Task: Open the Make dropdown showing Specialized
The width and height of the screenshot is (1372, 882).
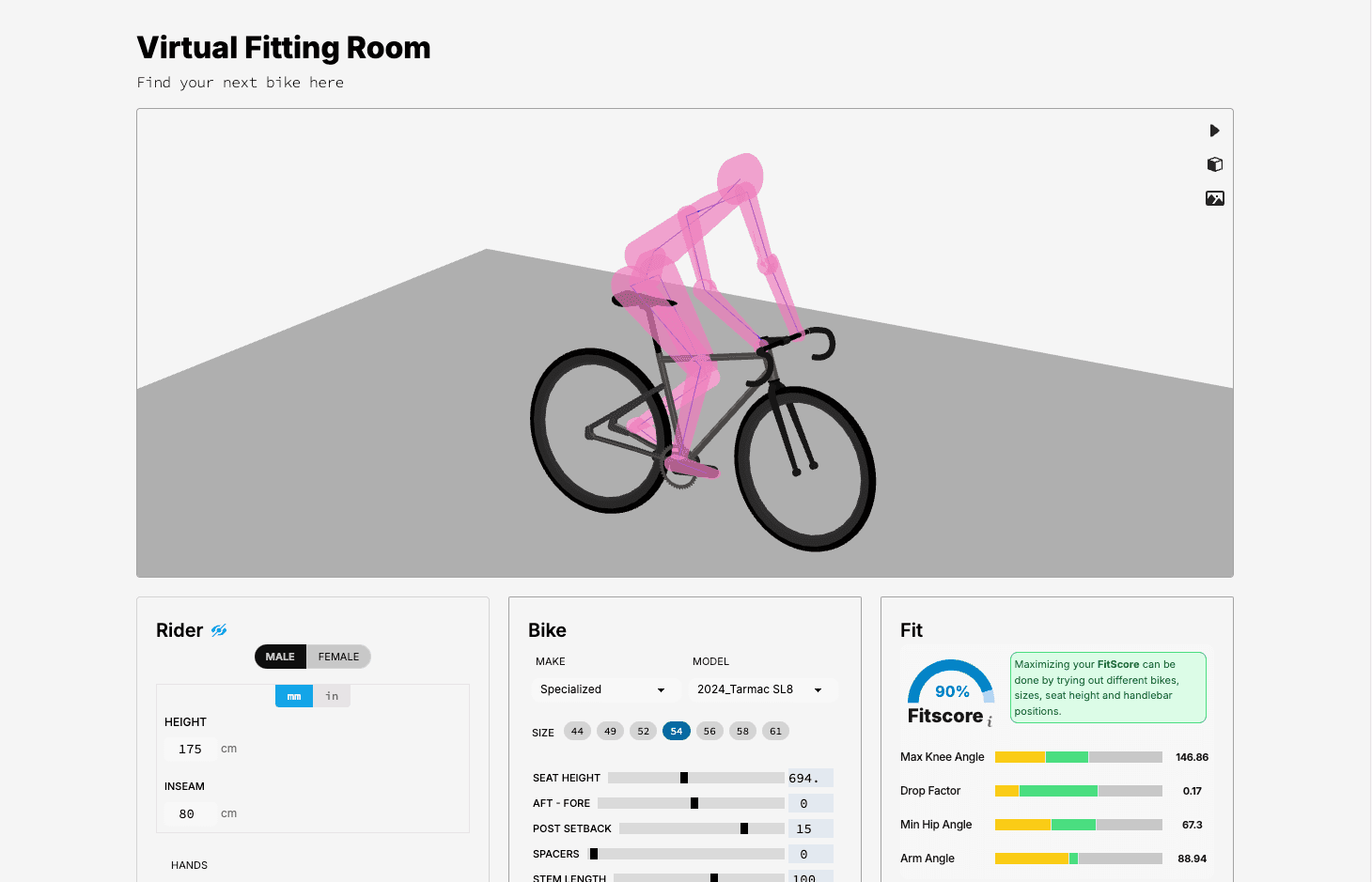Action: pos(602,689)
